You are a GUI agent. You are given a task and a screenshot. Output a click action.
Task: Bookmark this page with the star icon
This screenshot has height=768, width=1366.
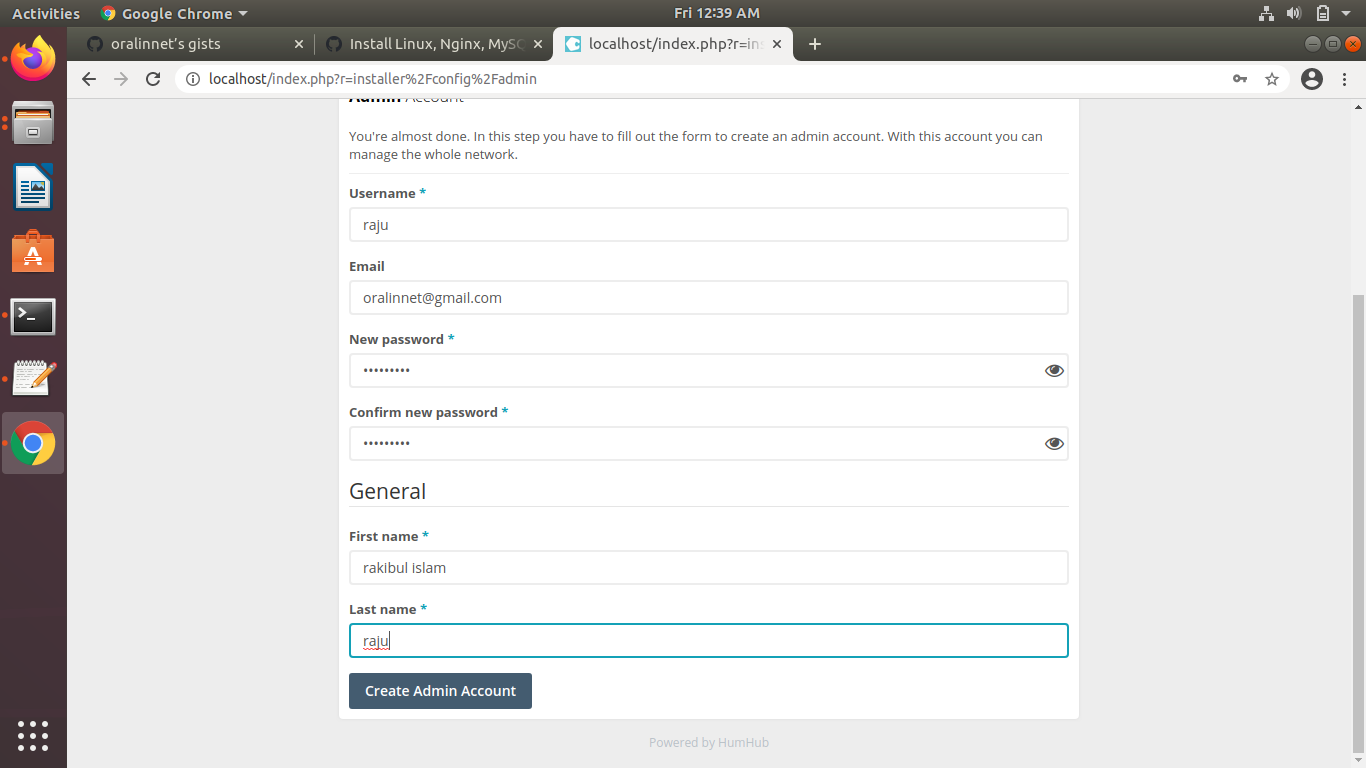pyautogui.click(x=1271, y=78)
